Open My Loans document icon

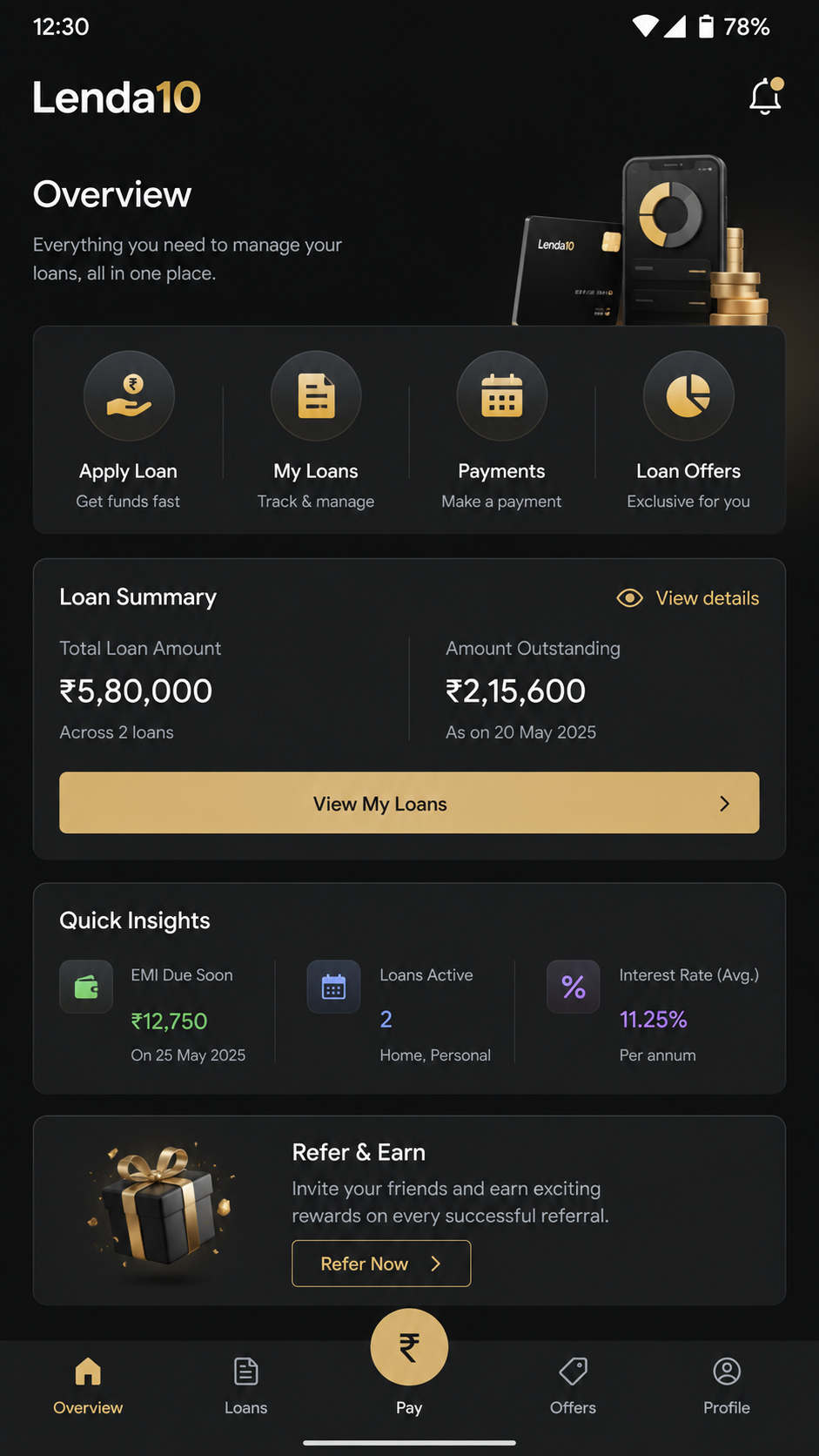pos(316,396)
